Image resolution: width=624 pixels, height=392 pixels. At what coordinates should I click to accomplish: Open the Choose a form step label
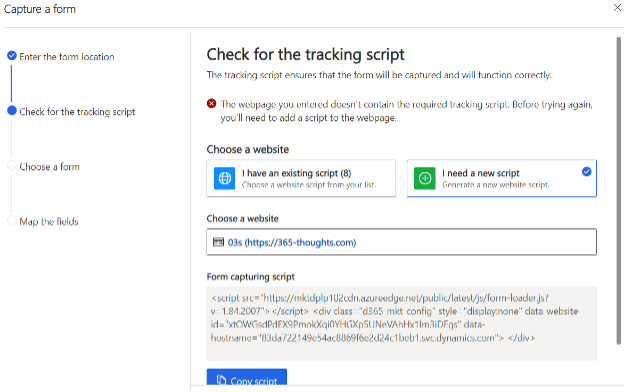click(49, 166)
